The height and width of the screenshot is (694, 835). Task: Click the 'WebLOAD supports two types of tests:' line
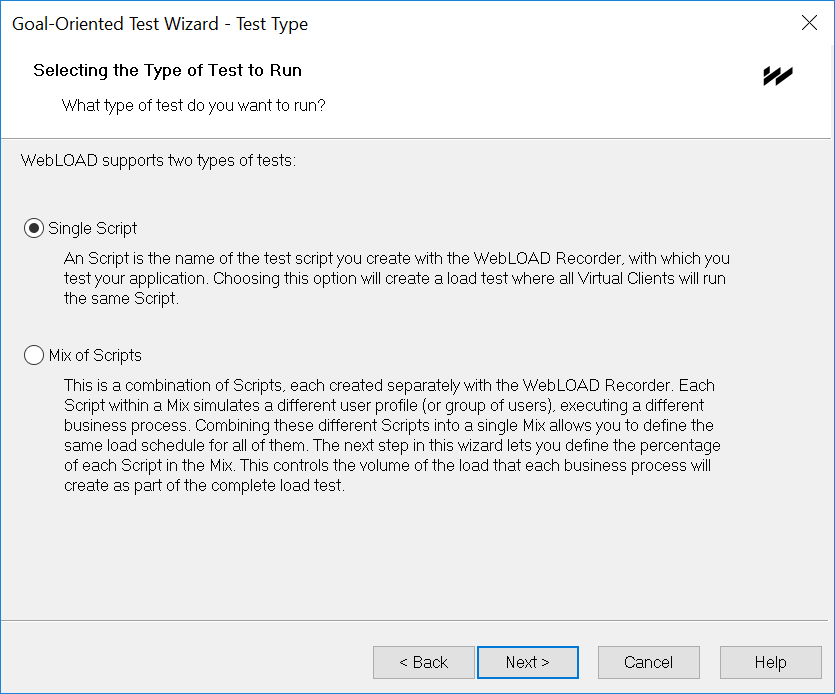click(x=158, y=160)
